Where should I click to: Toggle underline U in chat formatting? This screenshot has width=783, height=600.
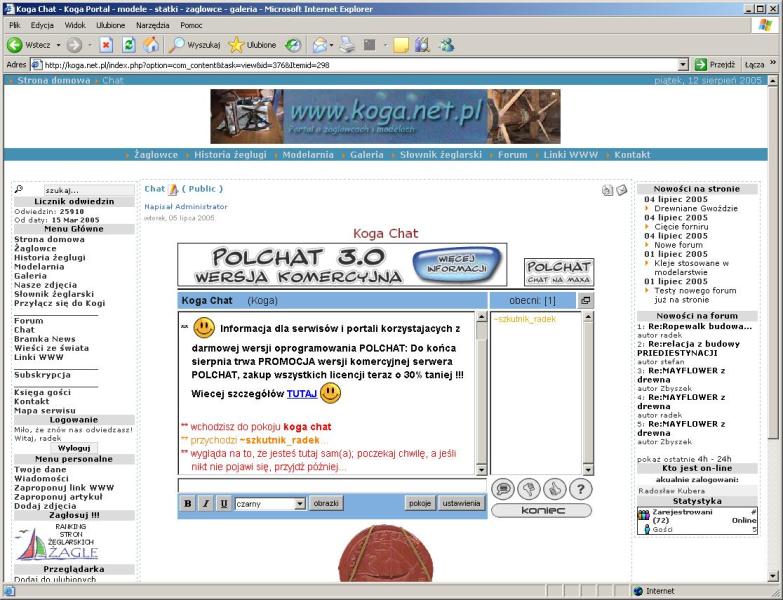tap(224, 503)
